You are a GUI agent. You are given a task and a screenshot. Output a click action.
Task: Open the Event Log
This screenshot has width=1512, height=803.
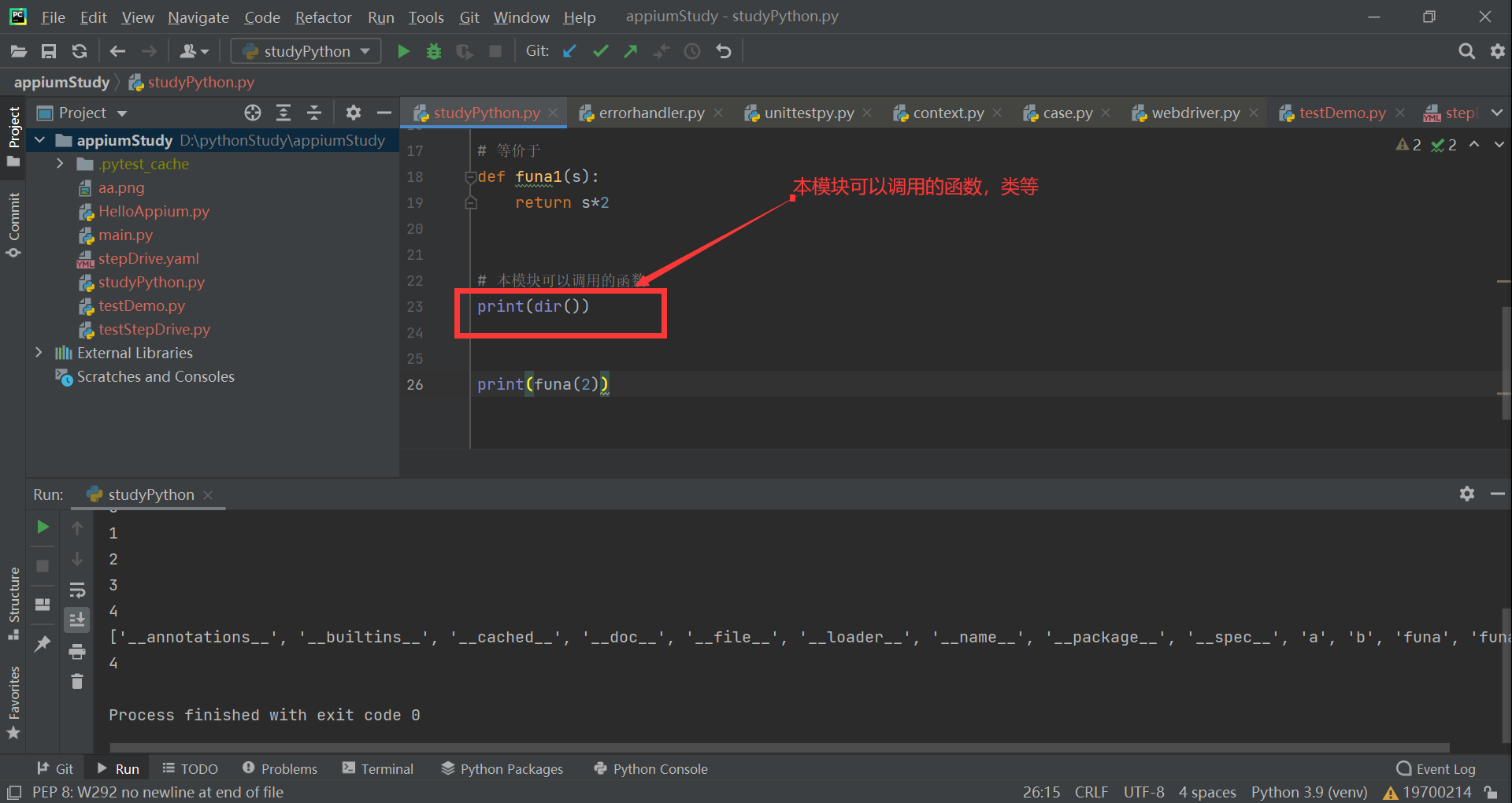click(1436, 768)
